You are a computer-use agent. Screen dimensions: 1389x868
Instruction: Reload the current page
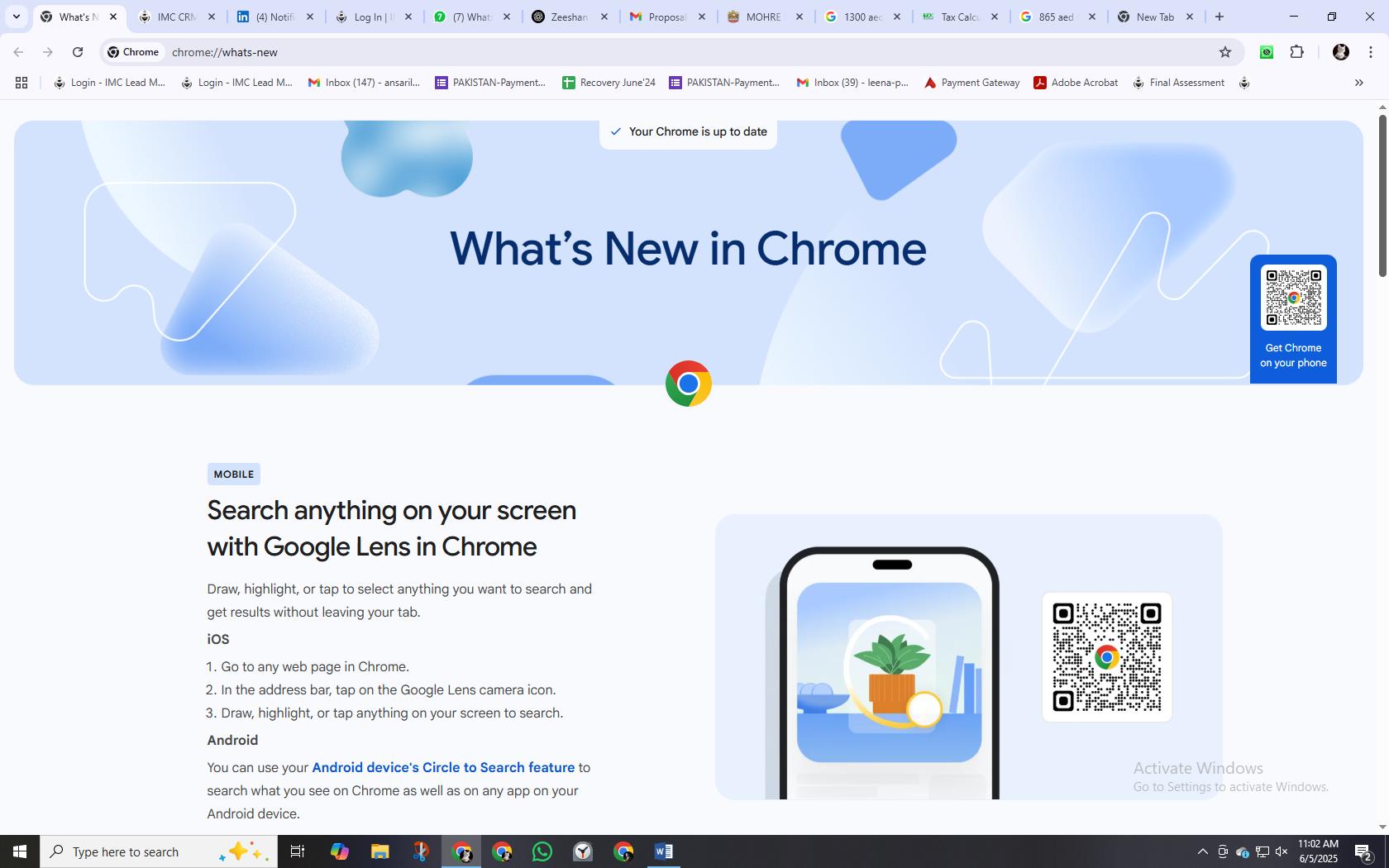click(x=78, y=52)
